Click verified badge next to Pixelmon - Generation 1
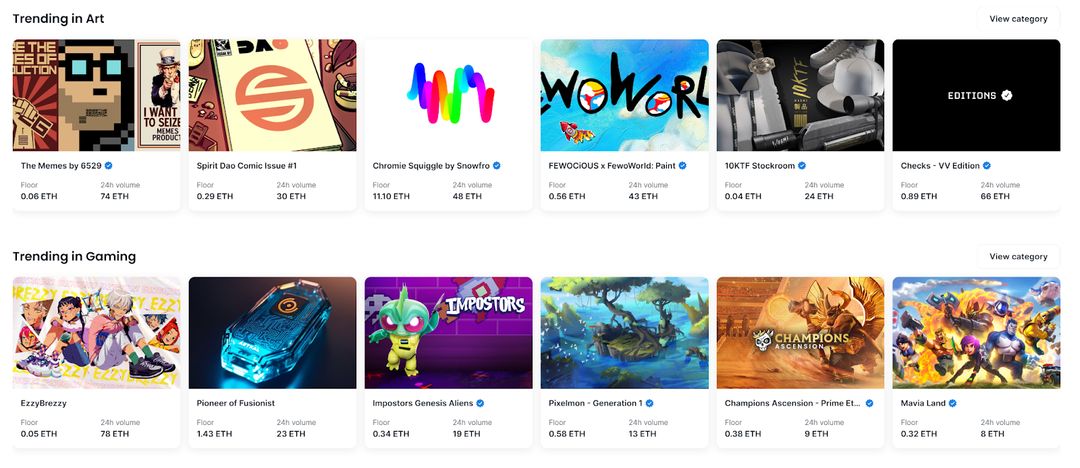 point(649,403)
